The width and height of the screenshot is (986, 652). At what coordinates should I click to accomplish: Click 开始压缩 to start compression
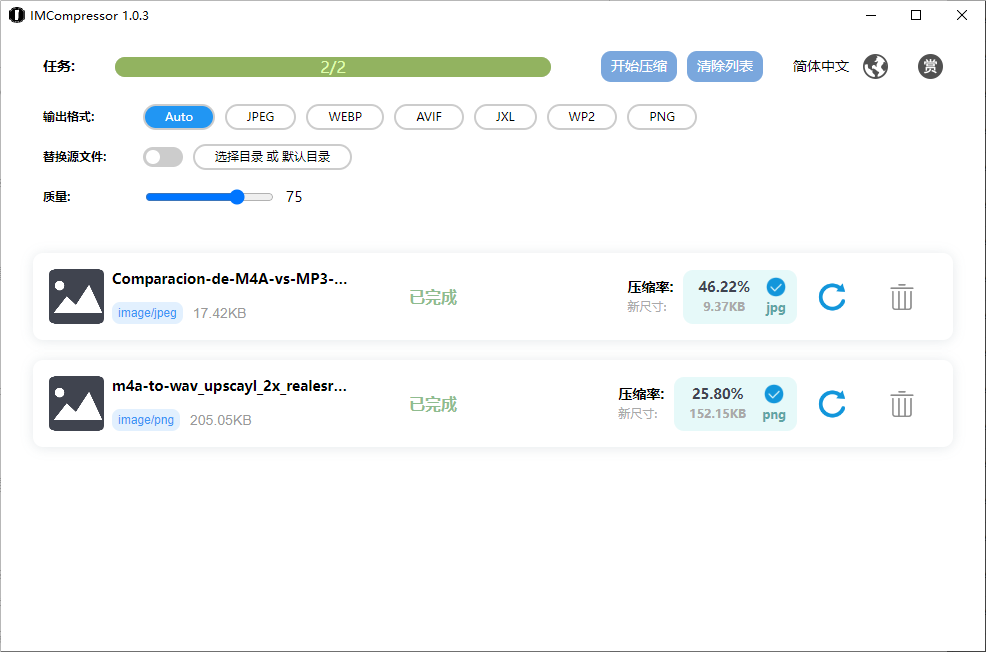[639, 67]
